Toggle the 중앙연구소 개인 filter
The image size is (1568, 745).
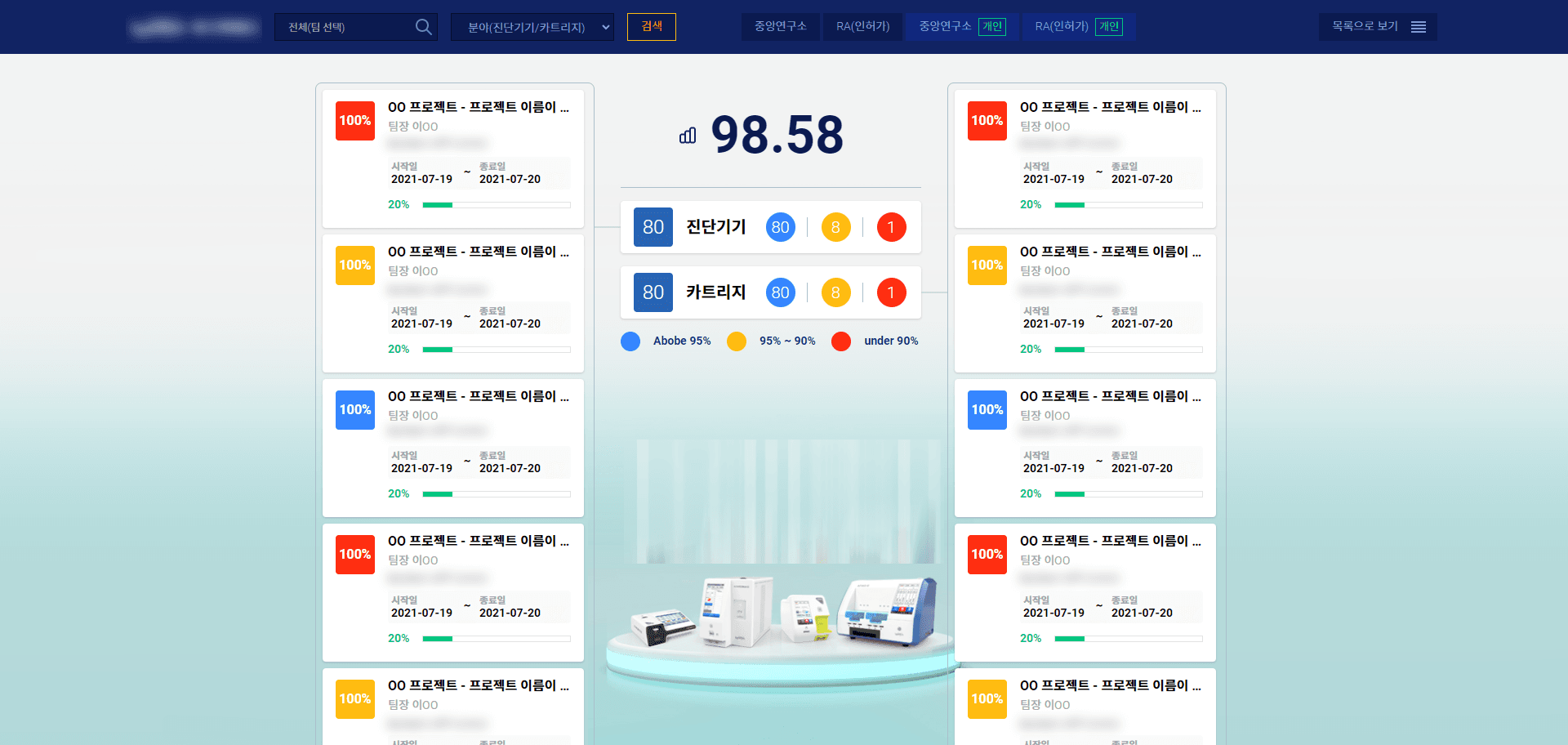(961, 27)
